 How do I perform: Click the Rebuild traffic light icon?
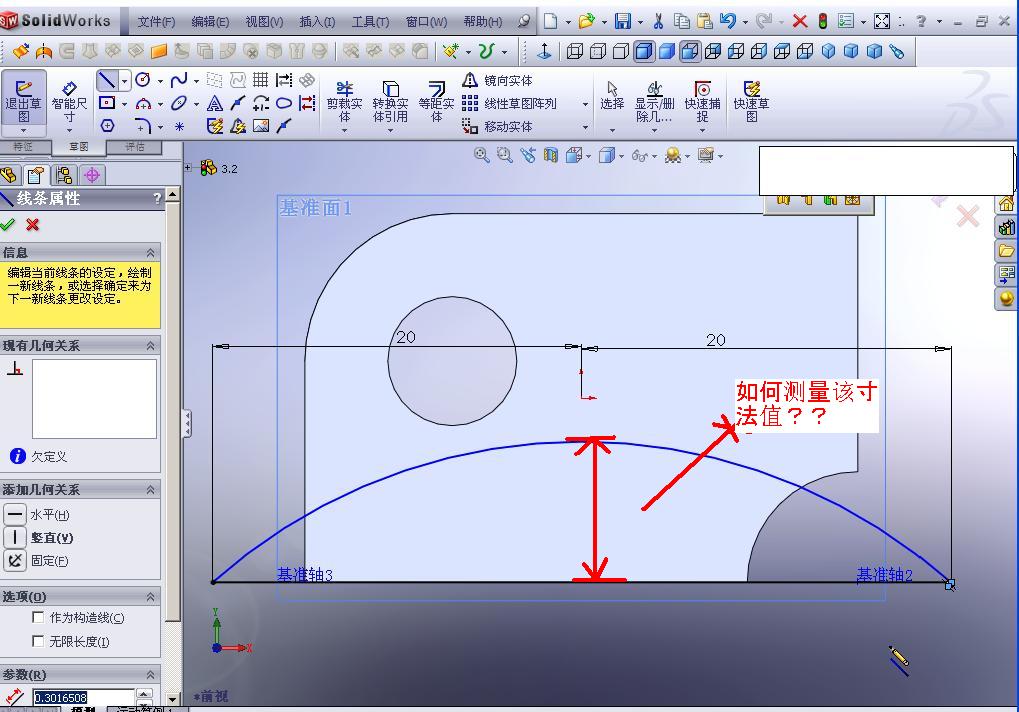[822, 21]
